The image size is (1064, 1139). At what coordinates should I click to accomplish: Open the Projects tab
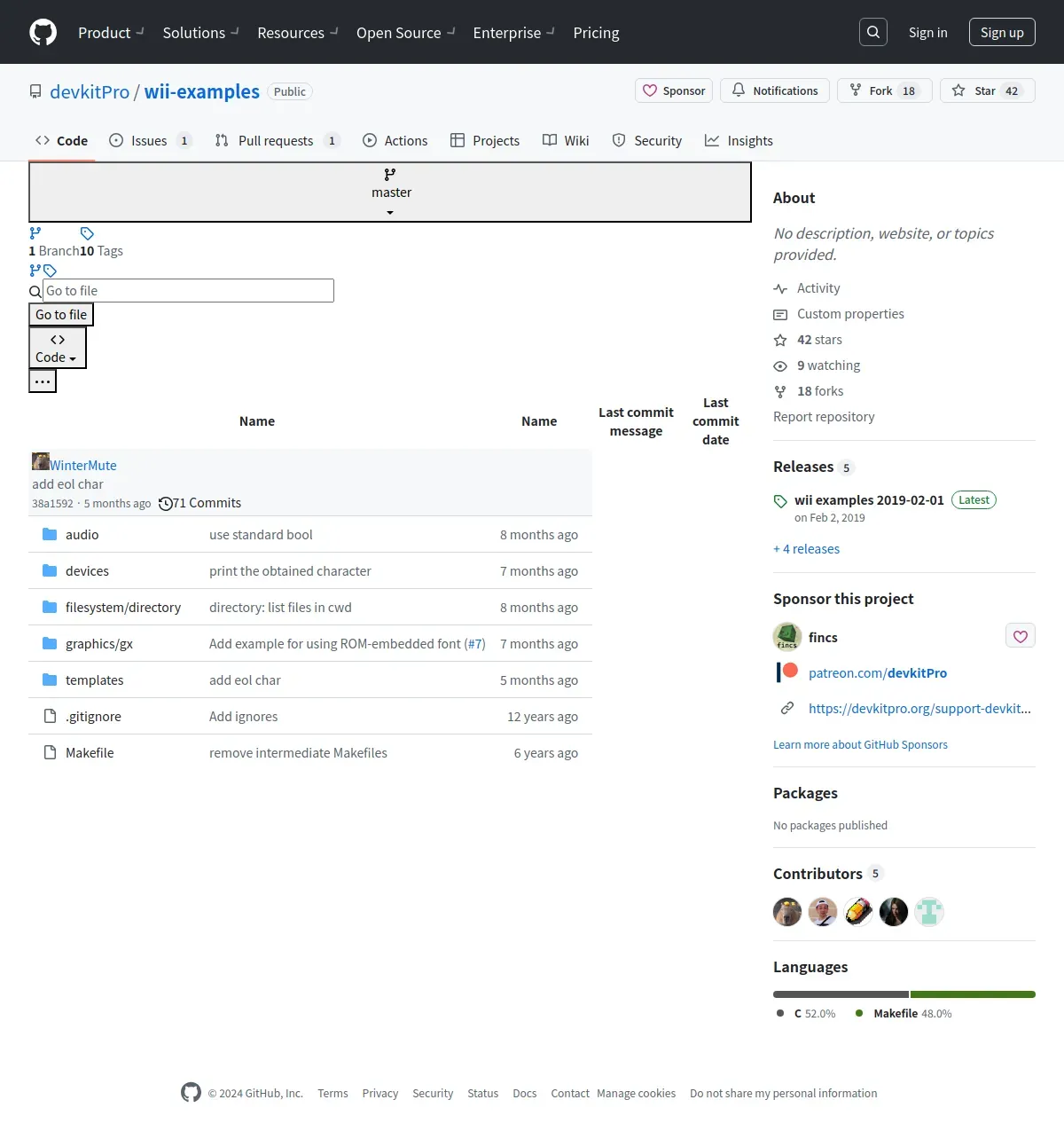point(485,140)
